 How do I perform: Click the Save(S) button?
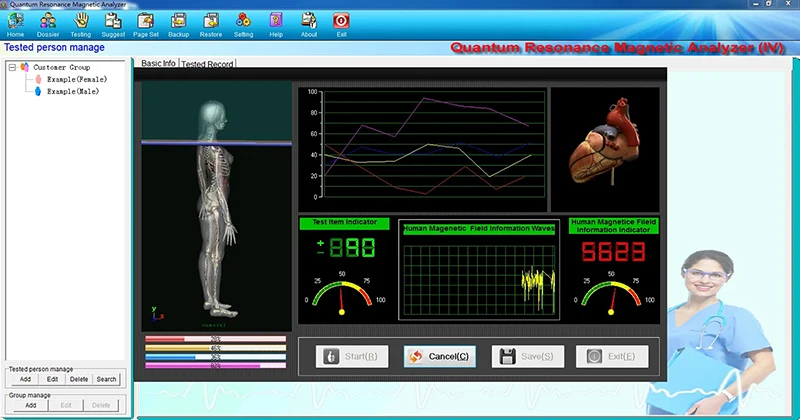click(528, 356)
